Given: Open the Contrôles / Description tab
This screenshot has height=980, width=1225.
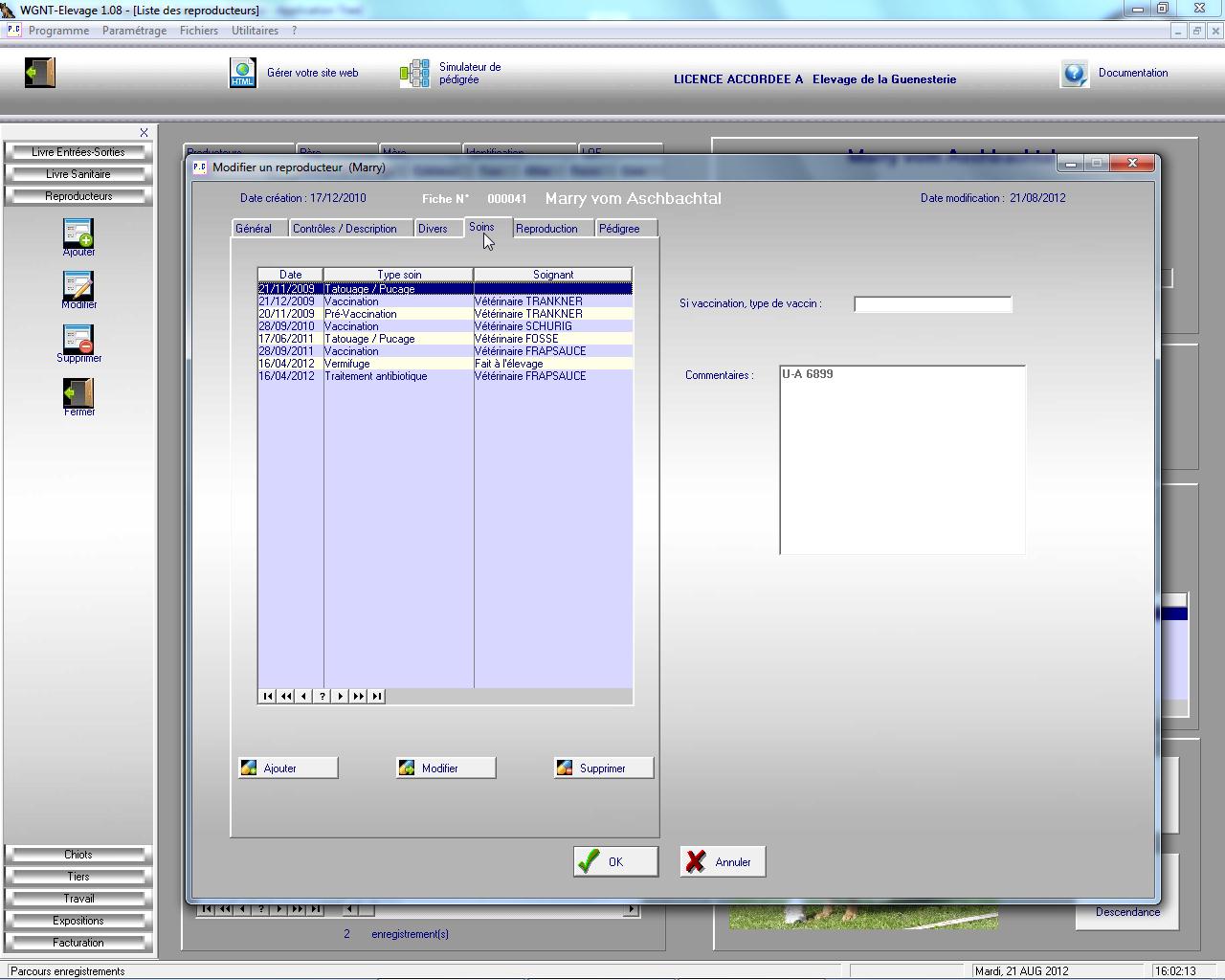Looking at the screenshot, I should coord(345,229).
